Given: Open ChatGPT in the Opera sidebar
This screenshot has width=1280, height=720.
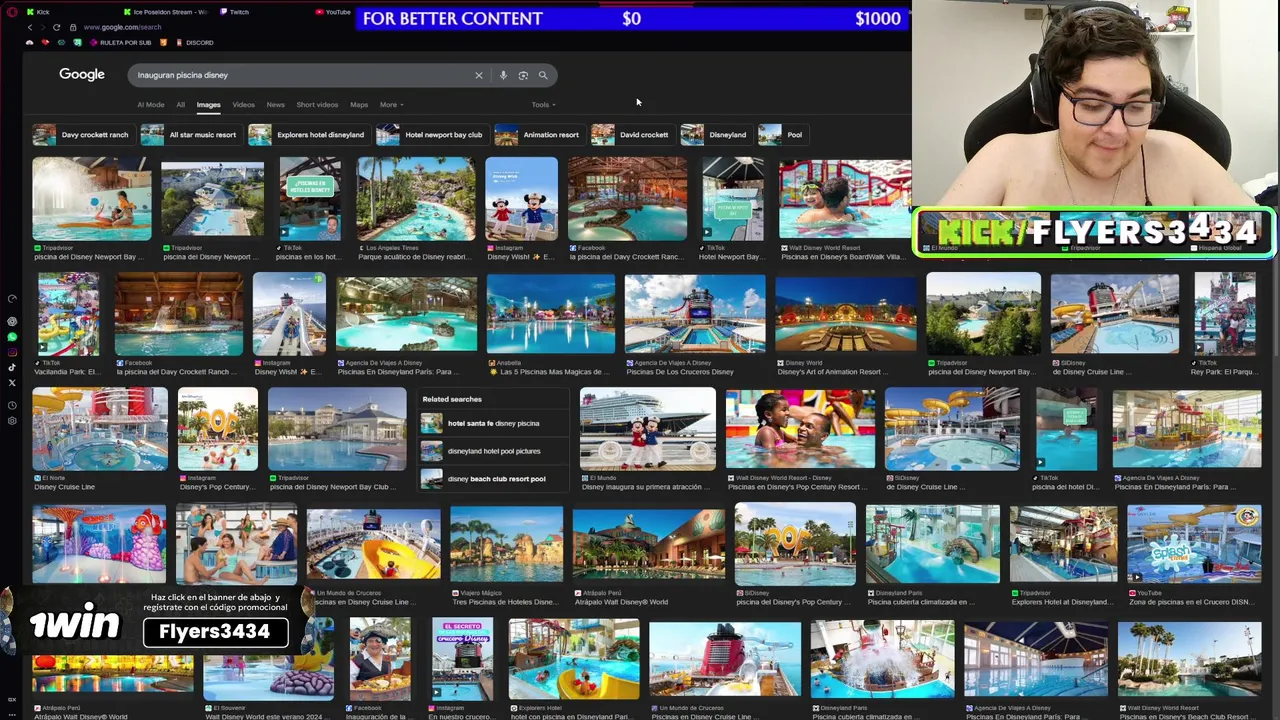Looking at the screenshot, I should [12, 322].
